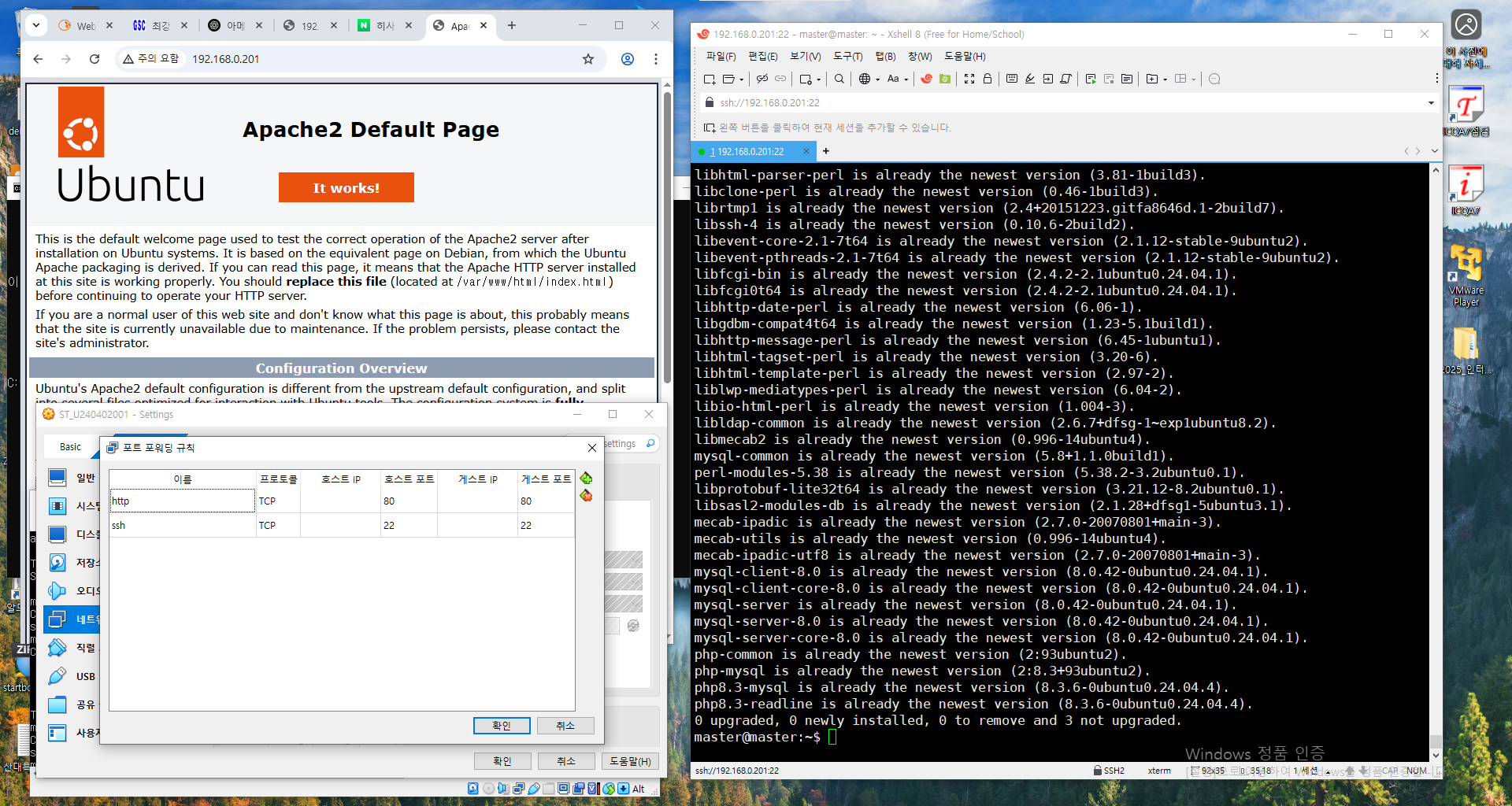Remove the selected port forwarding rule

click(x=586, y=496)
